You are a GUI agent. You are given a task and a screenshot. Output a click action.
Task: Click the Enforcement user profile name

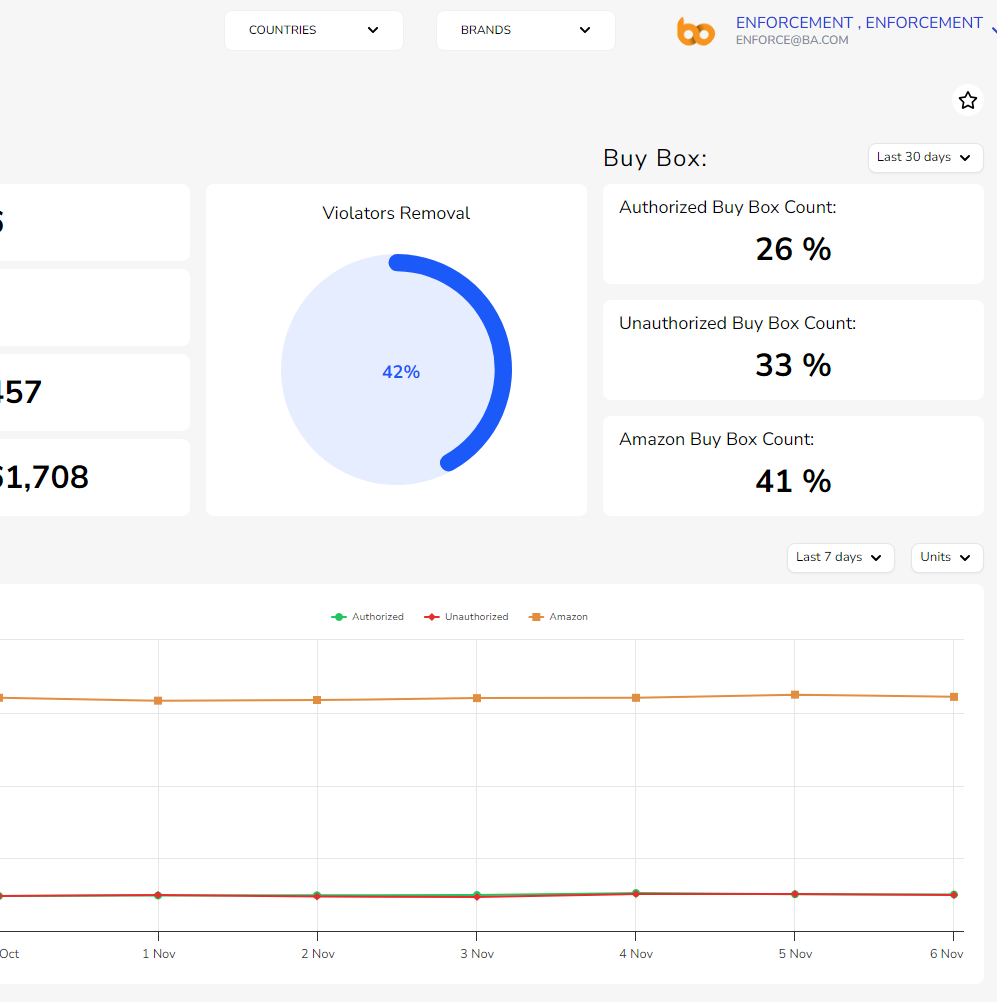858,23
